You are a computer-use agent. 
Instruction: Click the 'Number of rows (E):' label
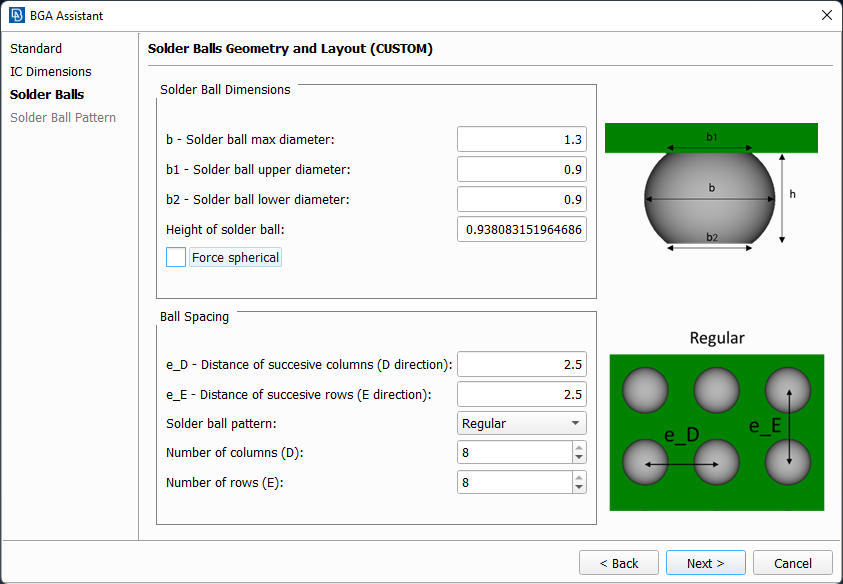[224, 483]
